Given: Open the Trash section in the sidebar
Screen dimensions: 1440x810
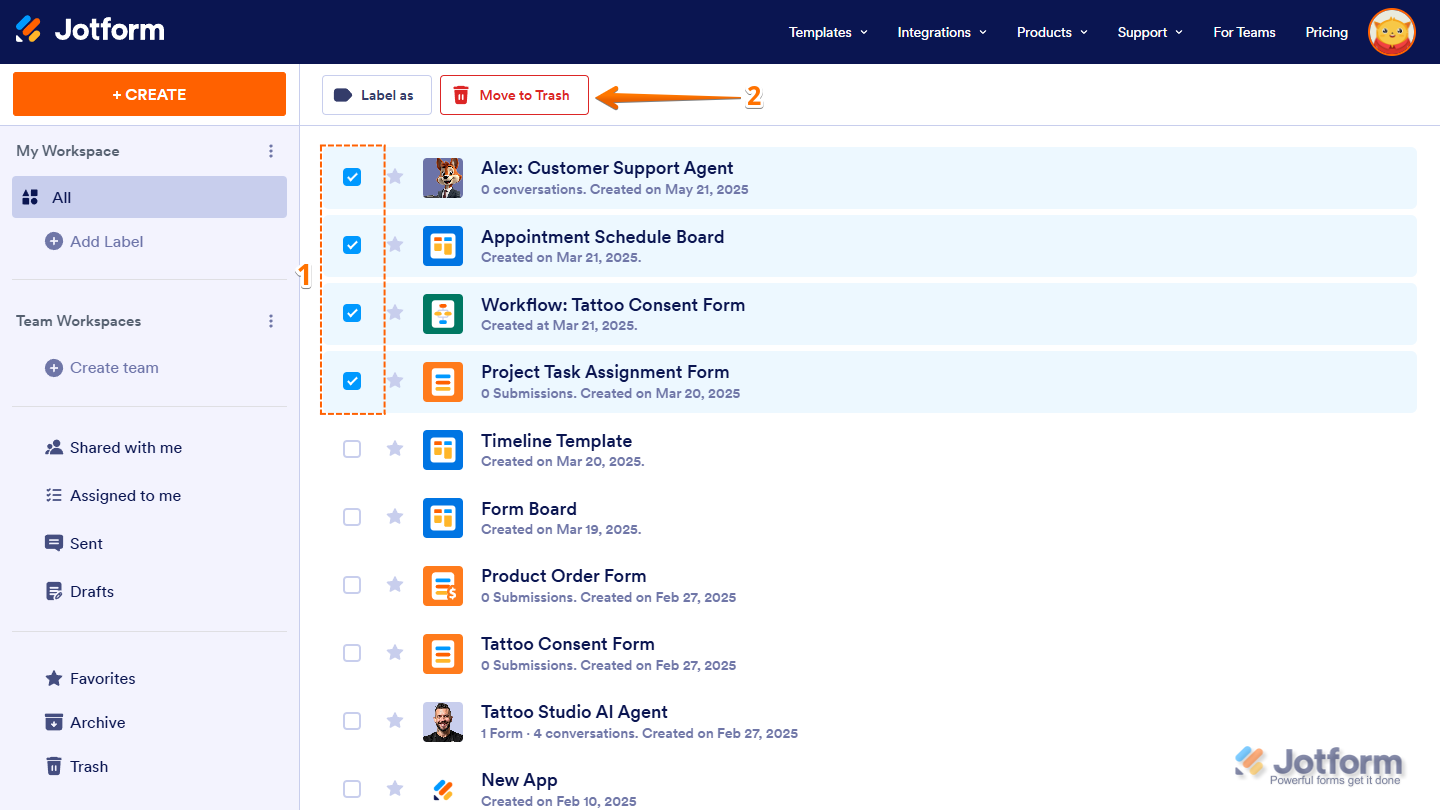Looking at the screenshot, I should pyautogui.click(x=88, y=766).
